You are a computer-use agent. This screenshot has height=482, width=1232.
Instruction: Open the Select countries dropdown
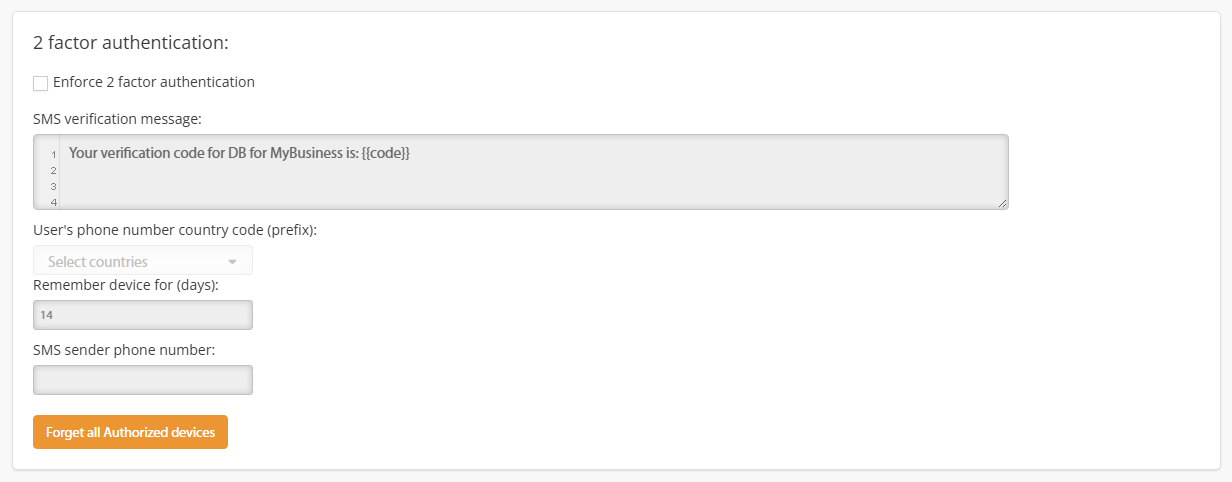(x=143, y=261)
